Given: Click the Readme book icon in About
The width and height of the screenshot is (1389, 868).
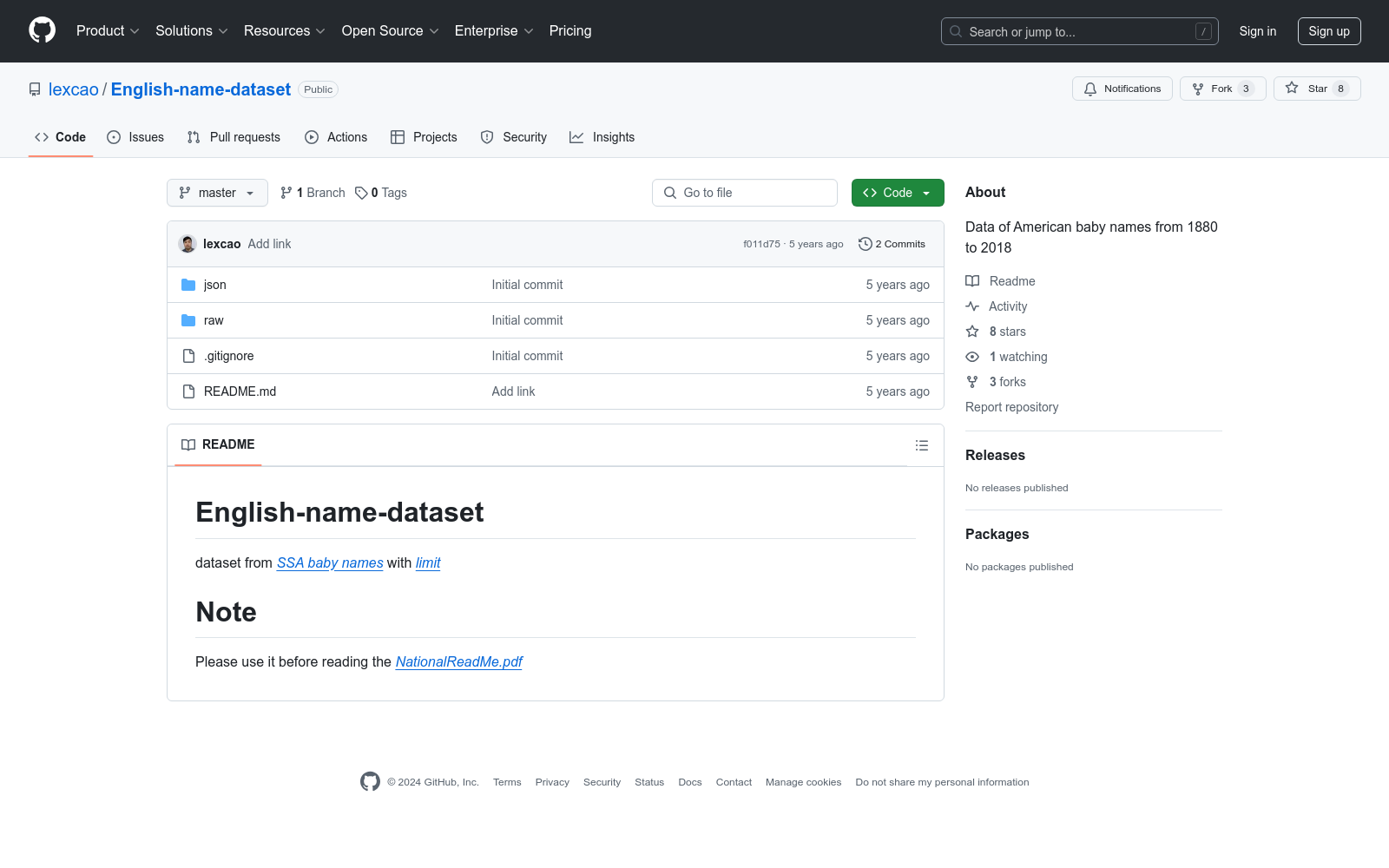Looking at the screenshot, I should [972, 281].
